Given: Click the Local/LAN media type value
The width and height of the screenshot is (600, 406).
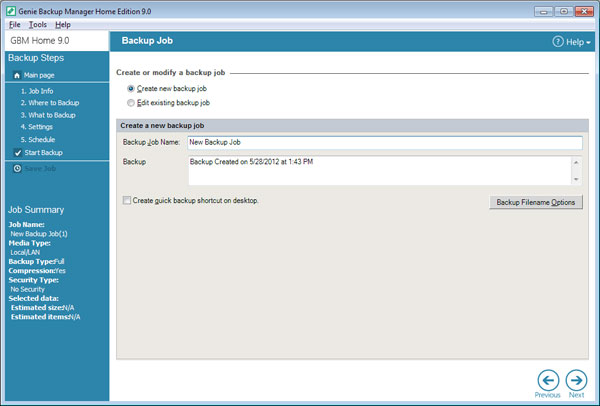Looking at the screenshot, I should [x=25, y=253].
